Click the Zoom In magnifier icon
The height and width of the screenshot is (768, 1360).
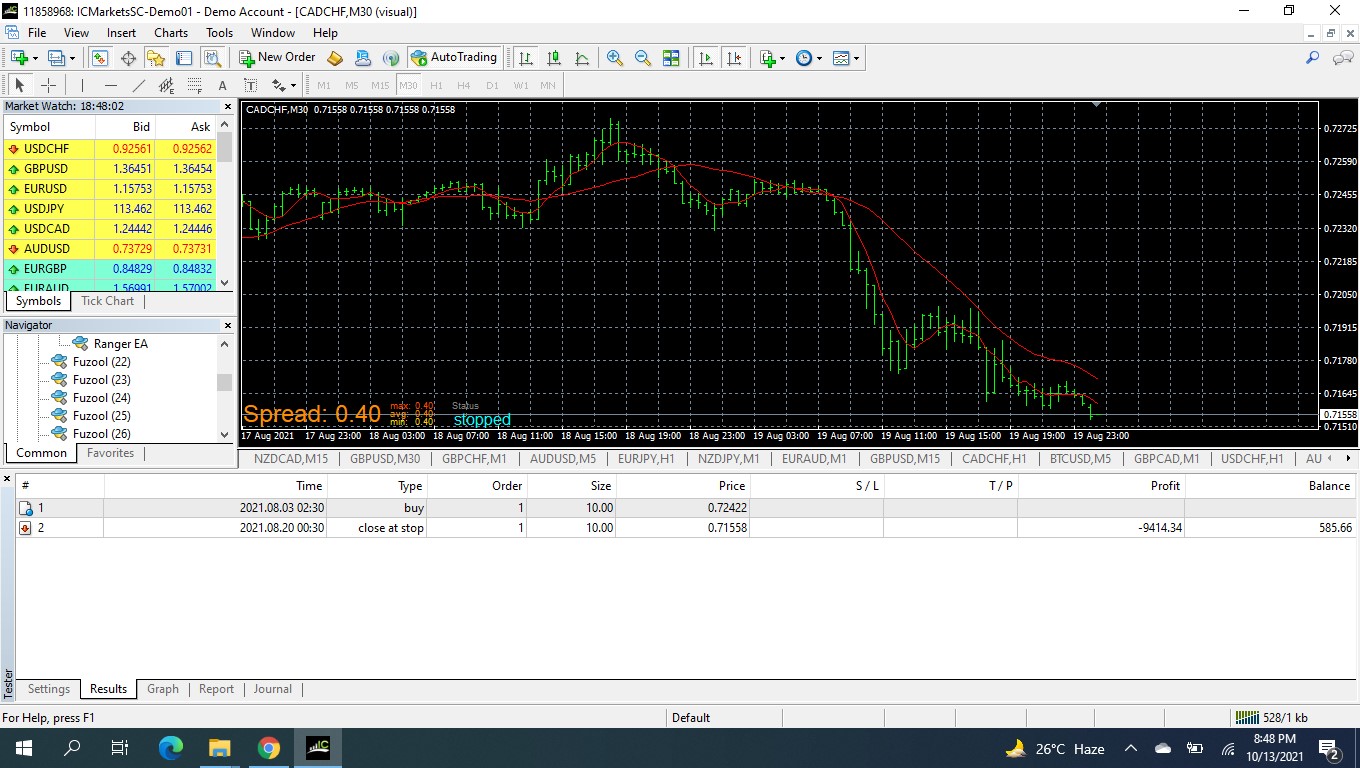(615, 58)
